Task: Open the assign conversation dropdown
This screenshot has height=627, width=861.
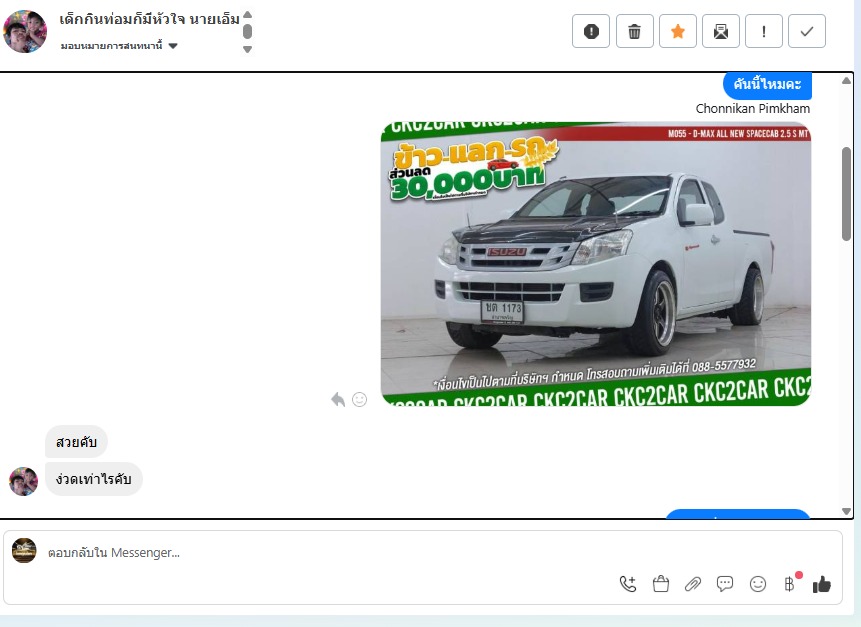Action: (119, 46)
